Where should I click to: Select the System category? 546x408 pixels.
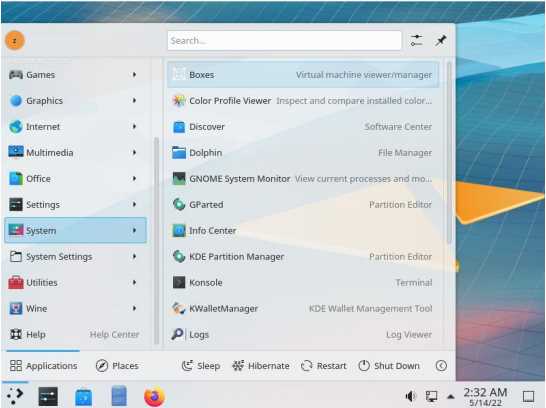[x=76, y=230]
